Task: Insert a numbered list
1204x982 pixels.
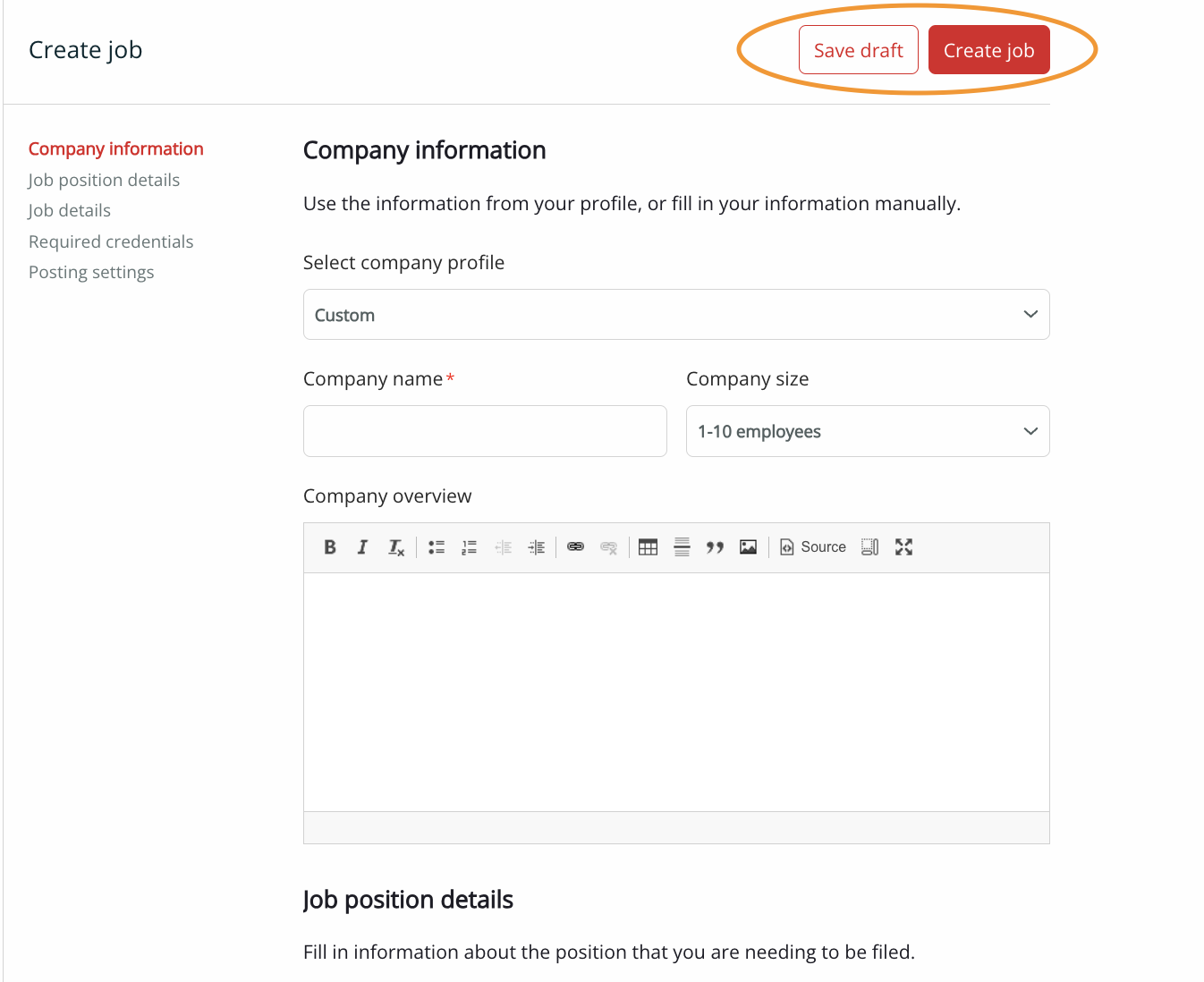Action: coord(469,547)
